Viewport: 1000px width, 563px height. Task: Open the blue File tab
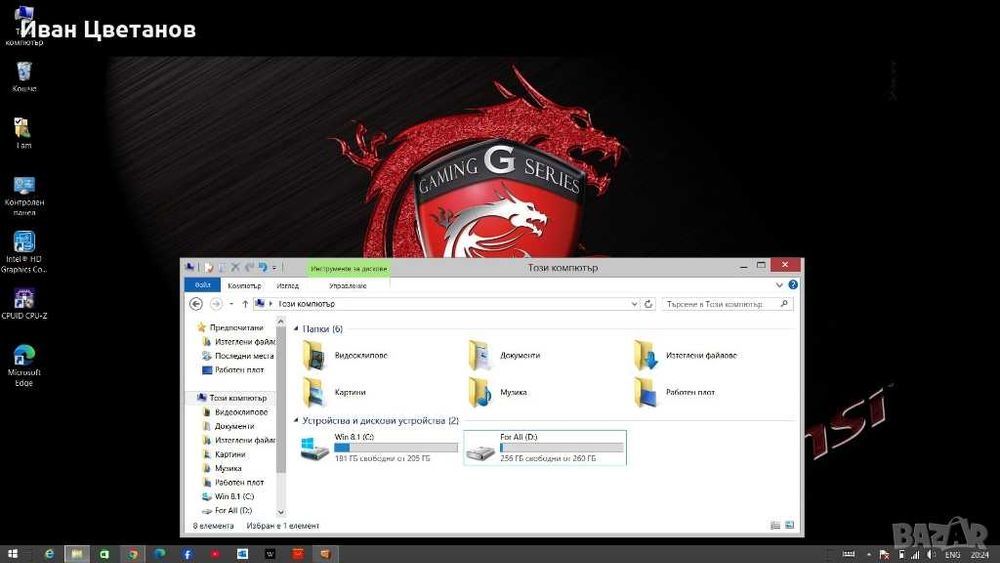tap(202, 285)
